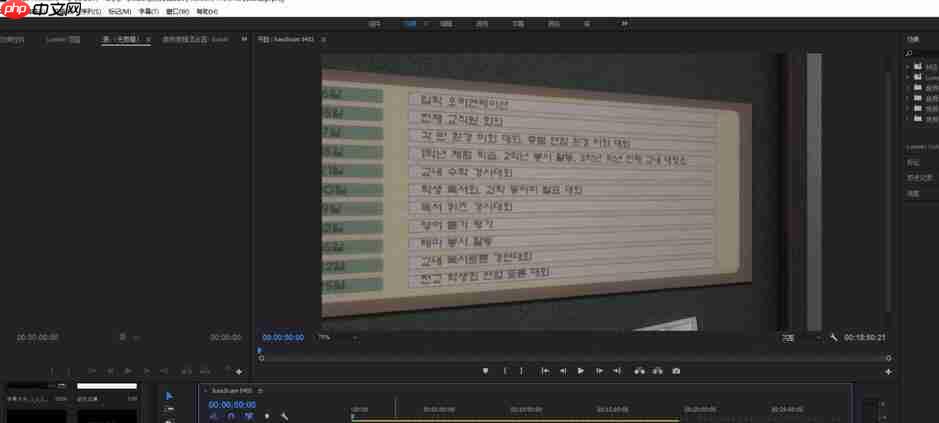Open the workspace overflow chevron menu
The height and width of the screenshot is (423, 939).
625,24
